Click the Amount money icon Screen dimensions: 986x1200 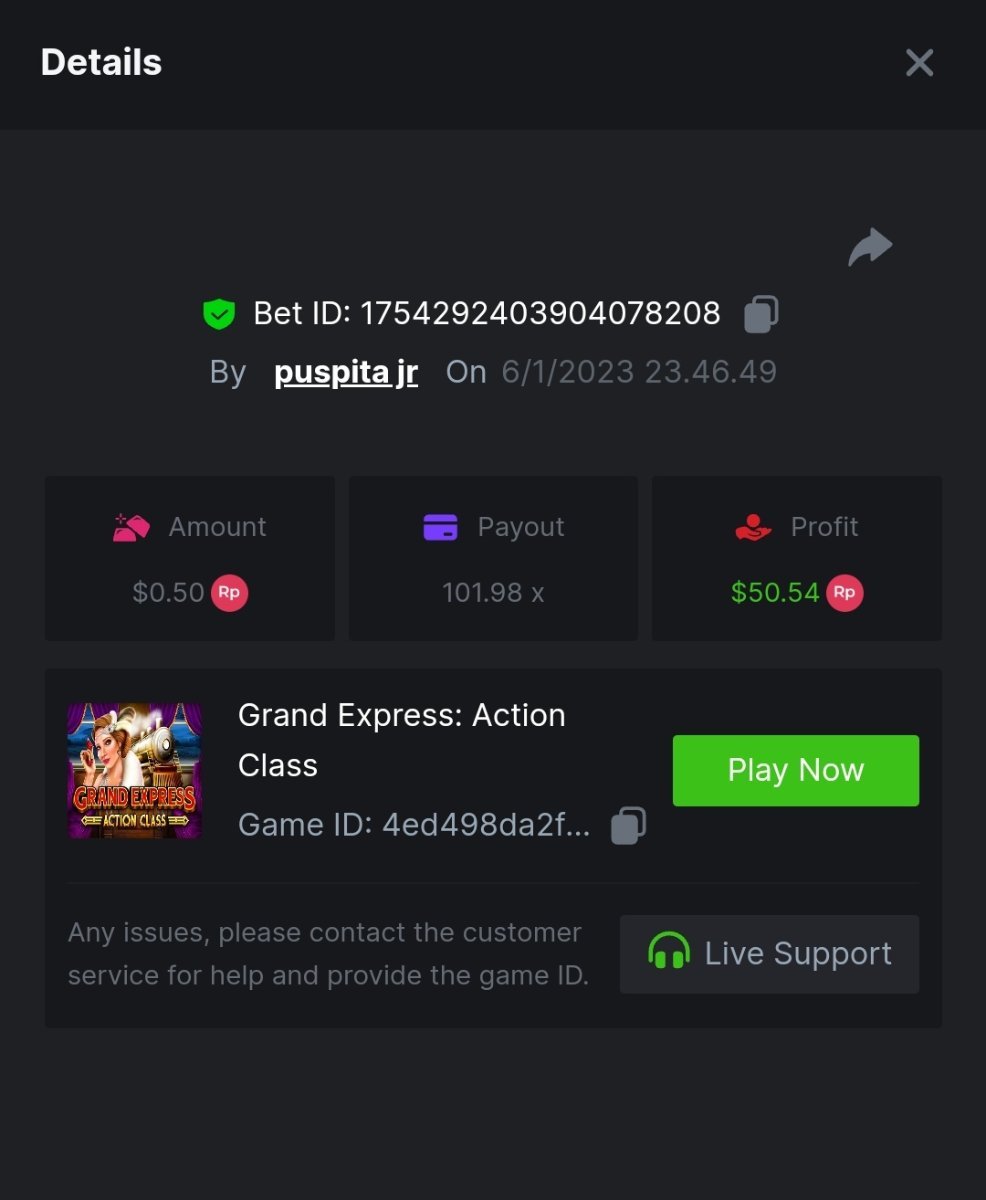pyautogui.click(x=131, y=527)
